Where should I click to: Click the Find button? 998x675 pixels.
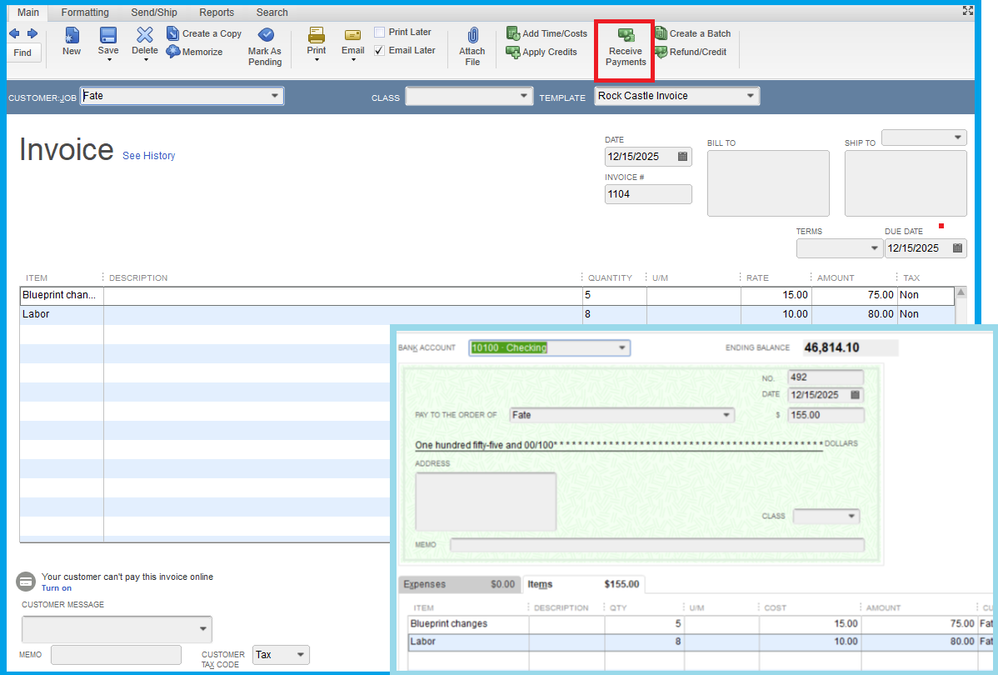point(23,53)
